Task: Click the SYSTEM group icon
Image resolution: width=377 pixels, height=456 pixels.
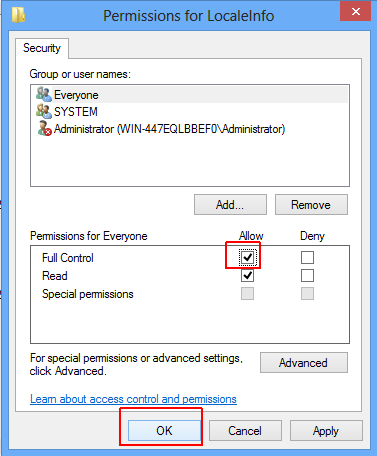Action: (x=44, y=111)
